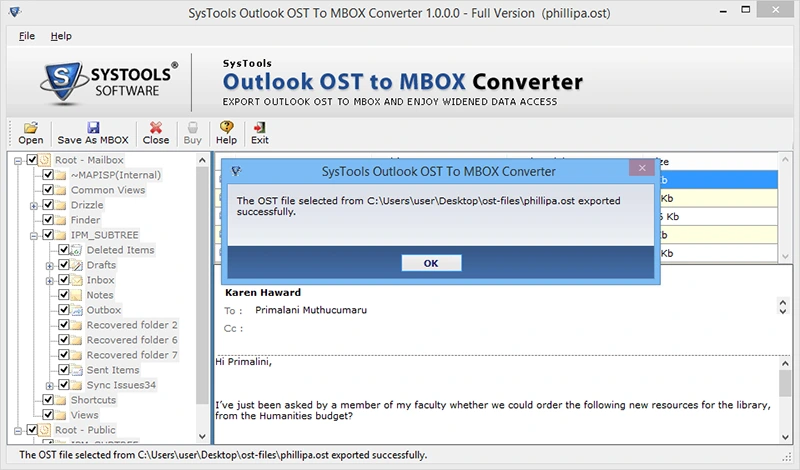Toggle the IPM_SUBTREE checkbox
The image size is (800, 470).
click(48, 235)
